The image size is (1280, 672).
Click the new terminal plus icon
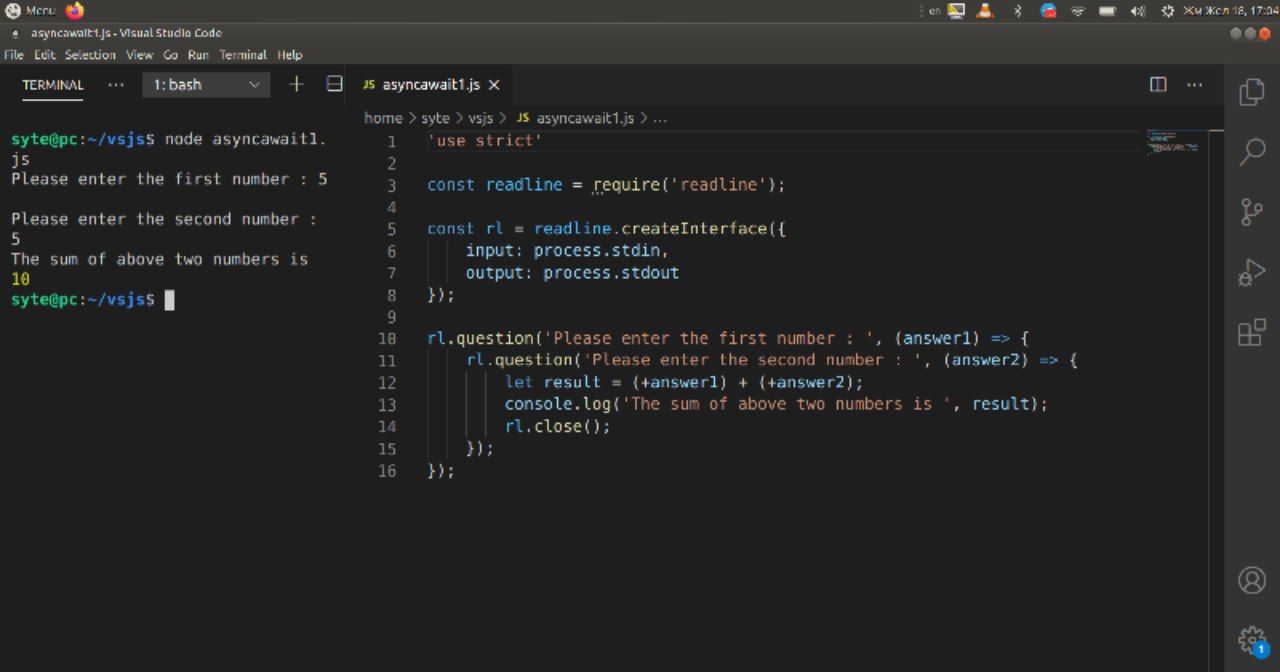coord(296,85)
